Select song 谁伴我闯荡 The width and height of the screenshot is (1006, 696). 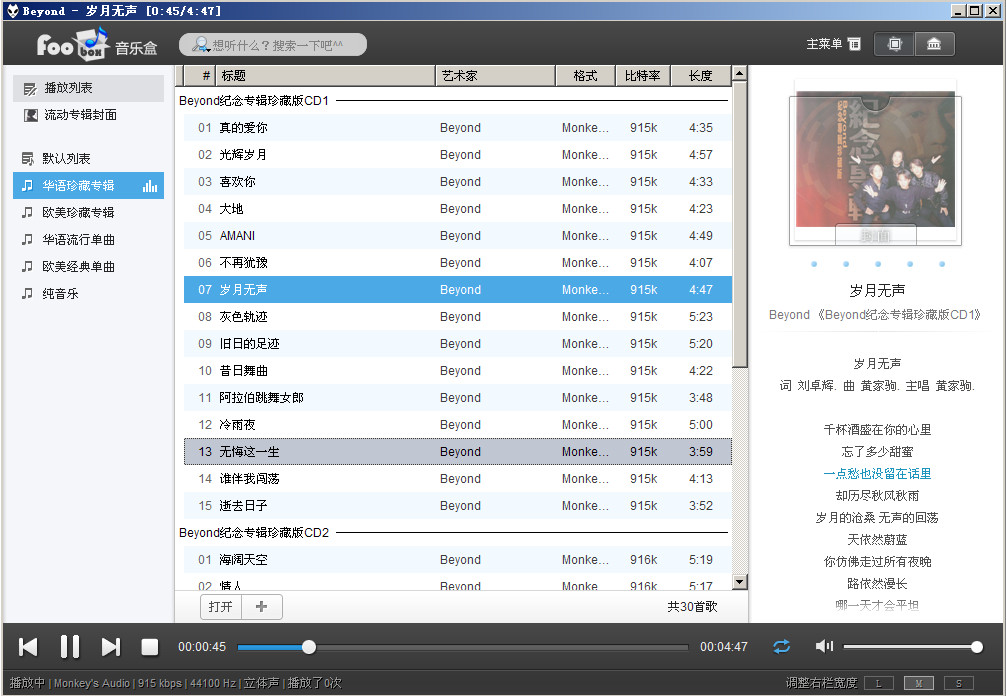[x=457, y=479]
